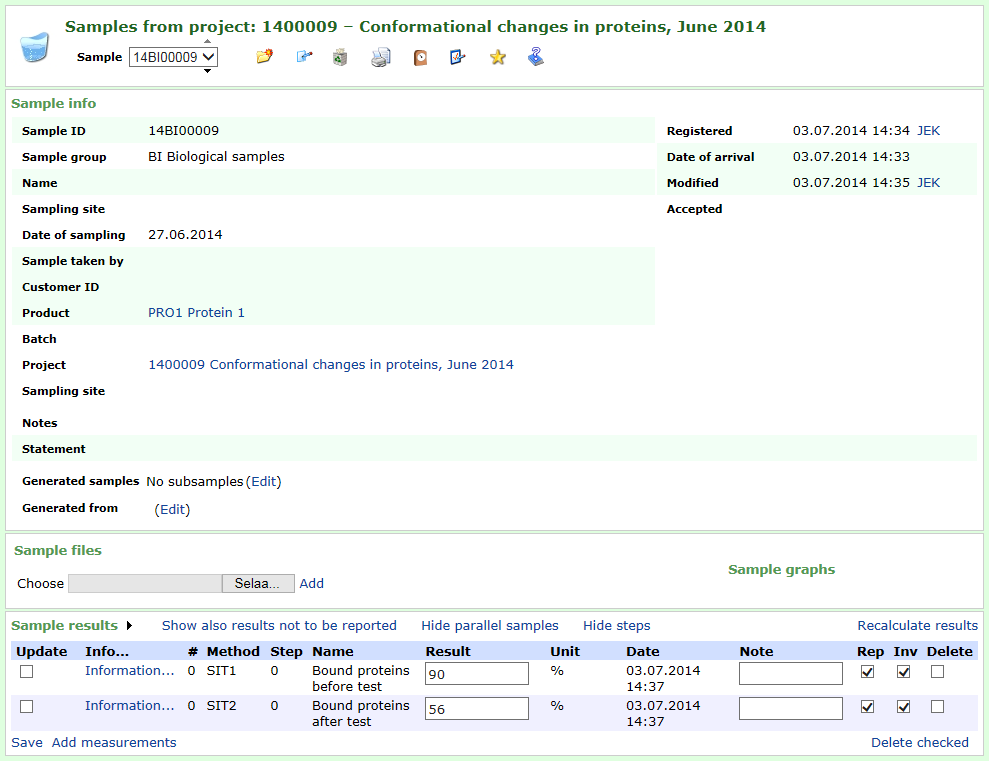Image resolution: width=989 pixels, height=761 pixels.
Task: Create a new sample using the folder icon
Action: (x=264, y=57)
